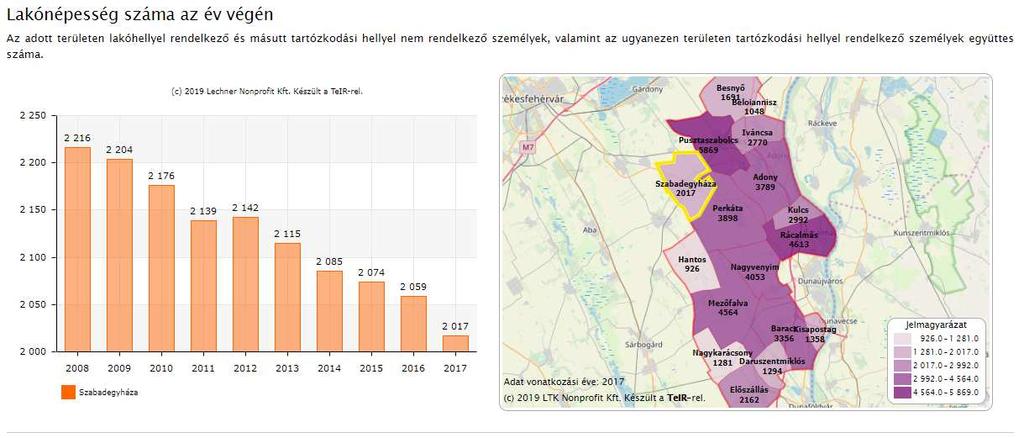This screenshot has height=438, width=1024.
Task: Click the Kulcs 2992 map region
Action: (x=798, y=215)
